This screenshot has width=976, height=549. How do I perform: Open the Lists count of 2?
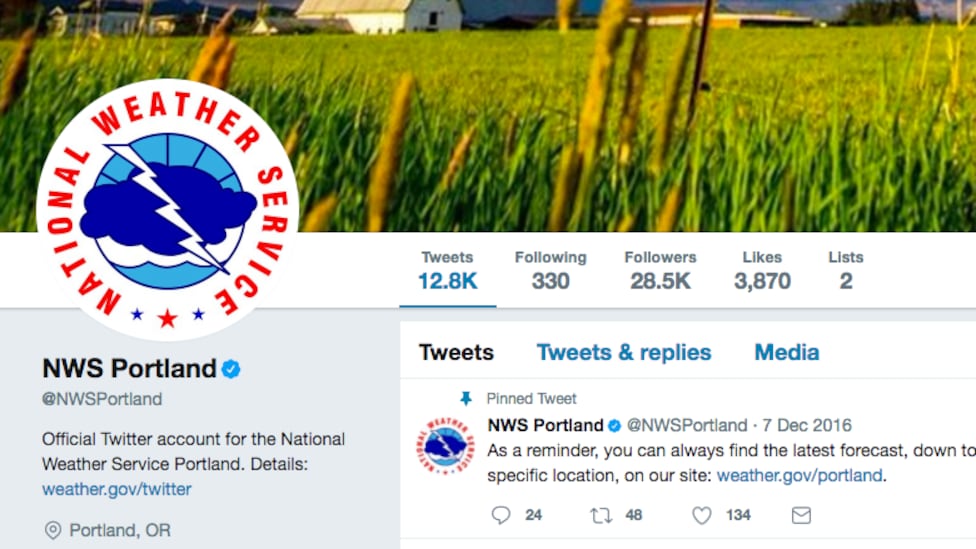(846, 271)
